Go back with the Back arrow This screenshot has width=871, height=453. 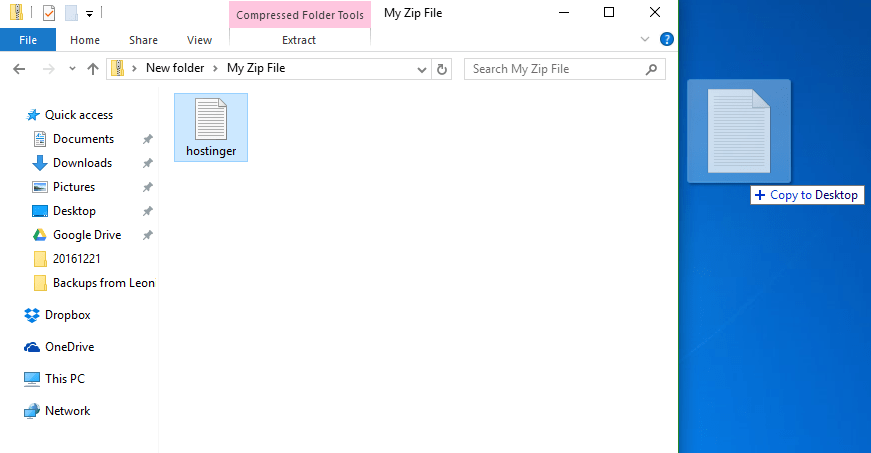click(x=18, y=69)
